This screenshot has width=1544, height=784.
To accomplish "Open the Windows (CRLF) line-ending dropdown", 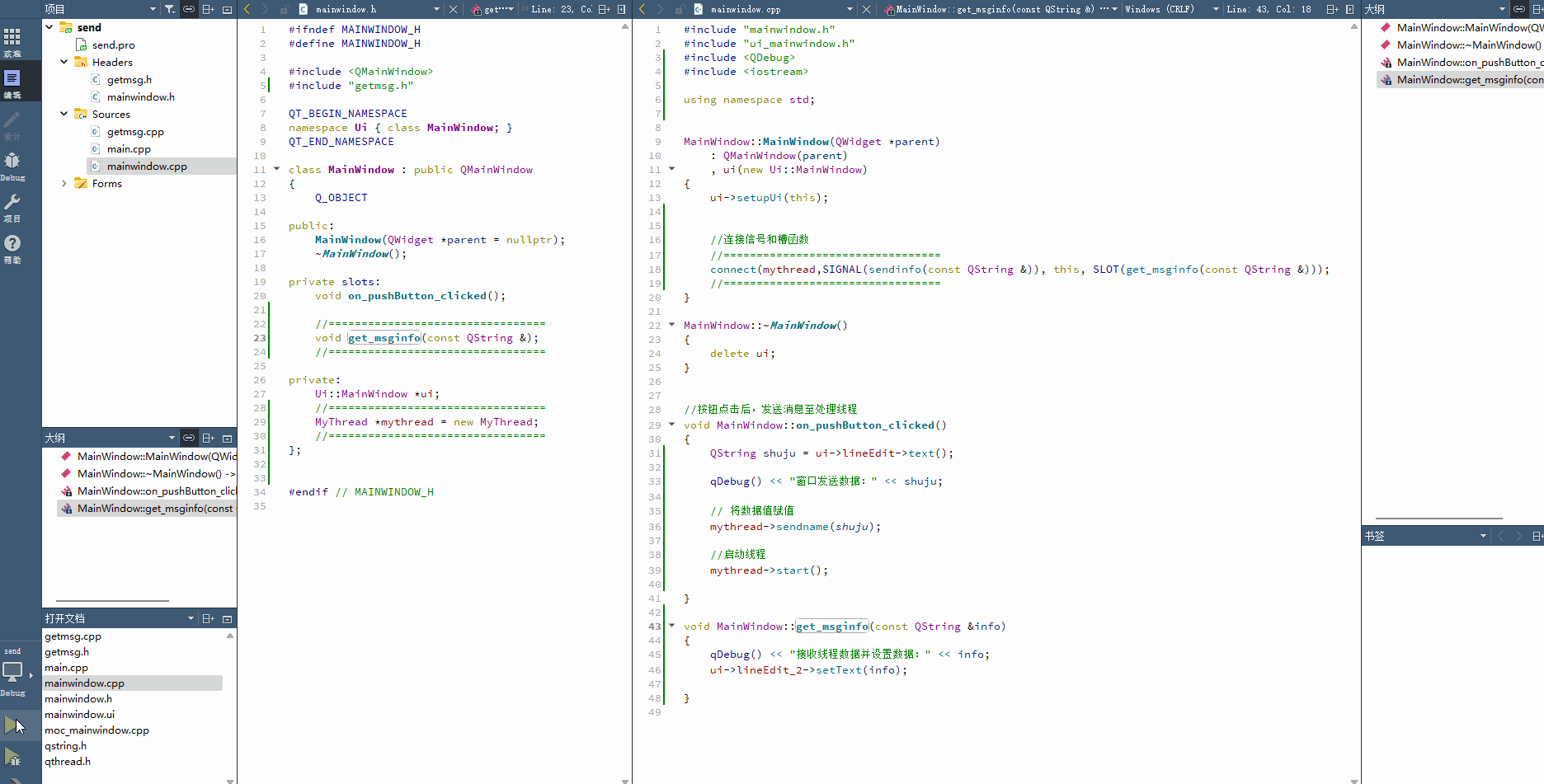I will pyautogui.click(x=1172, y=9).
